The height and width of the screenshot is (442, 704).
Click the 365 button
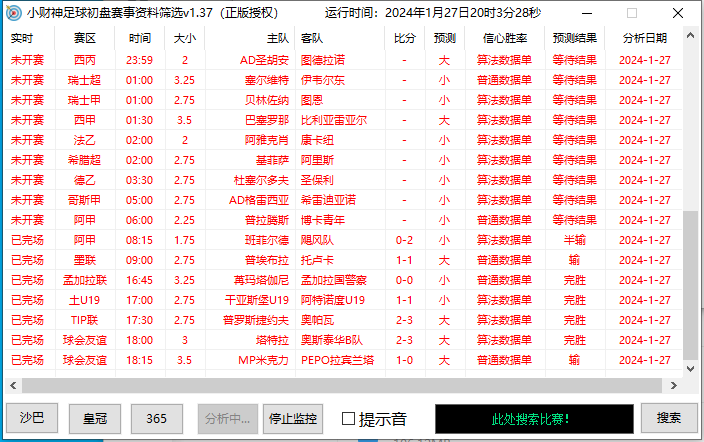(x=157, y=419)
